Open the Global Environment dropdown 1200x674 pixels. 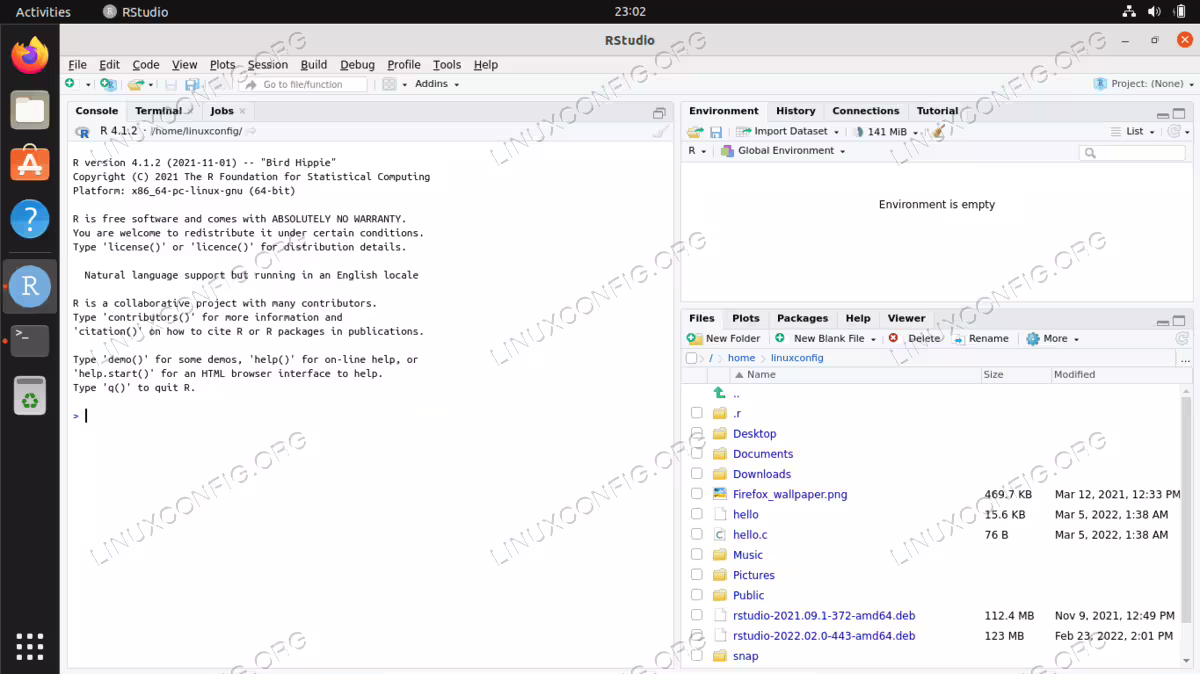coord(785,151)
